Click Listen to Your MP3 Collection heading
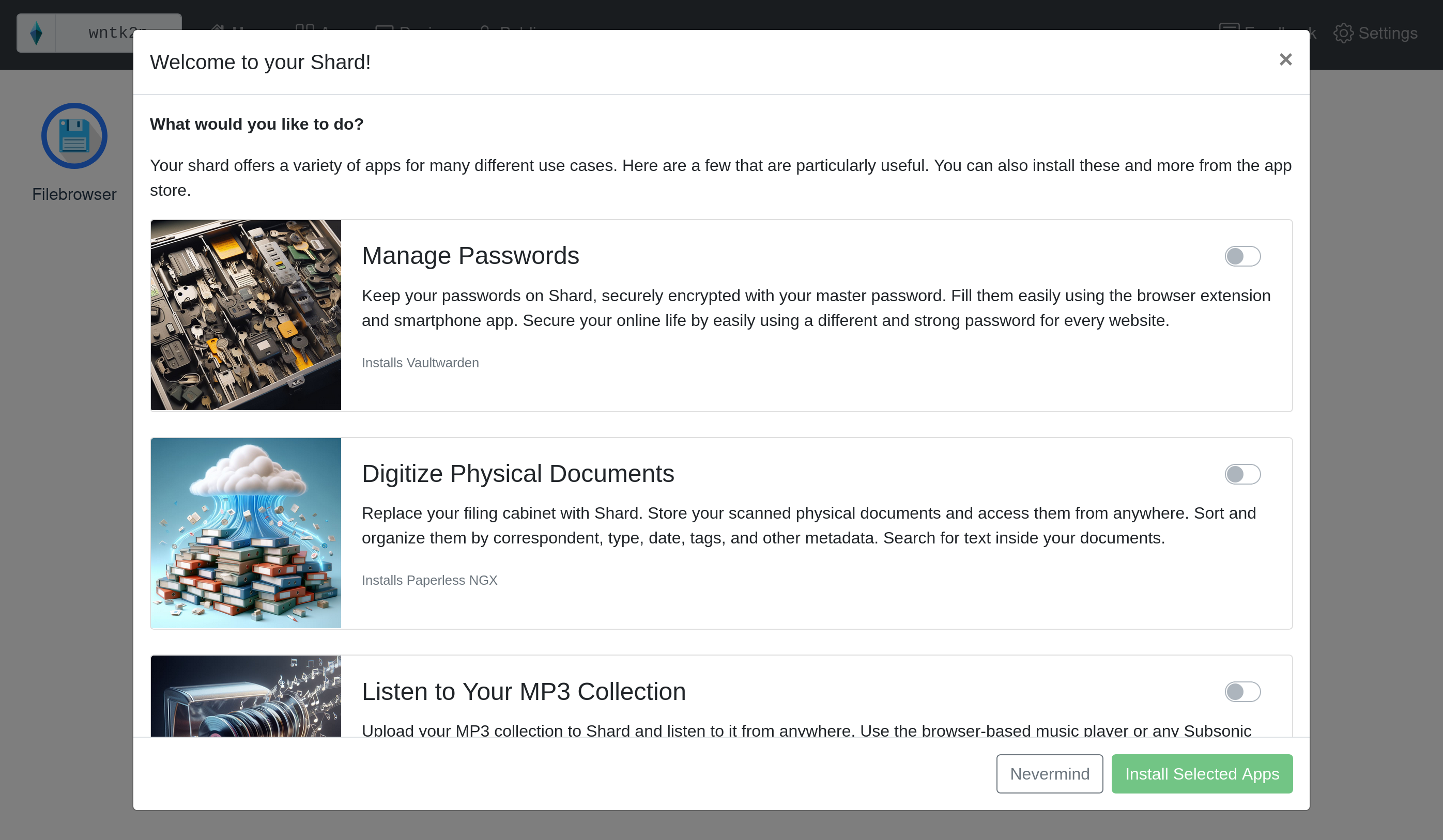 pyautogui.click(x=524, y=691)
